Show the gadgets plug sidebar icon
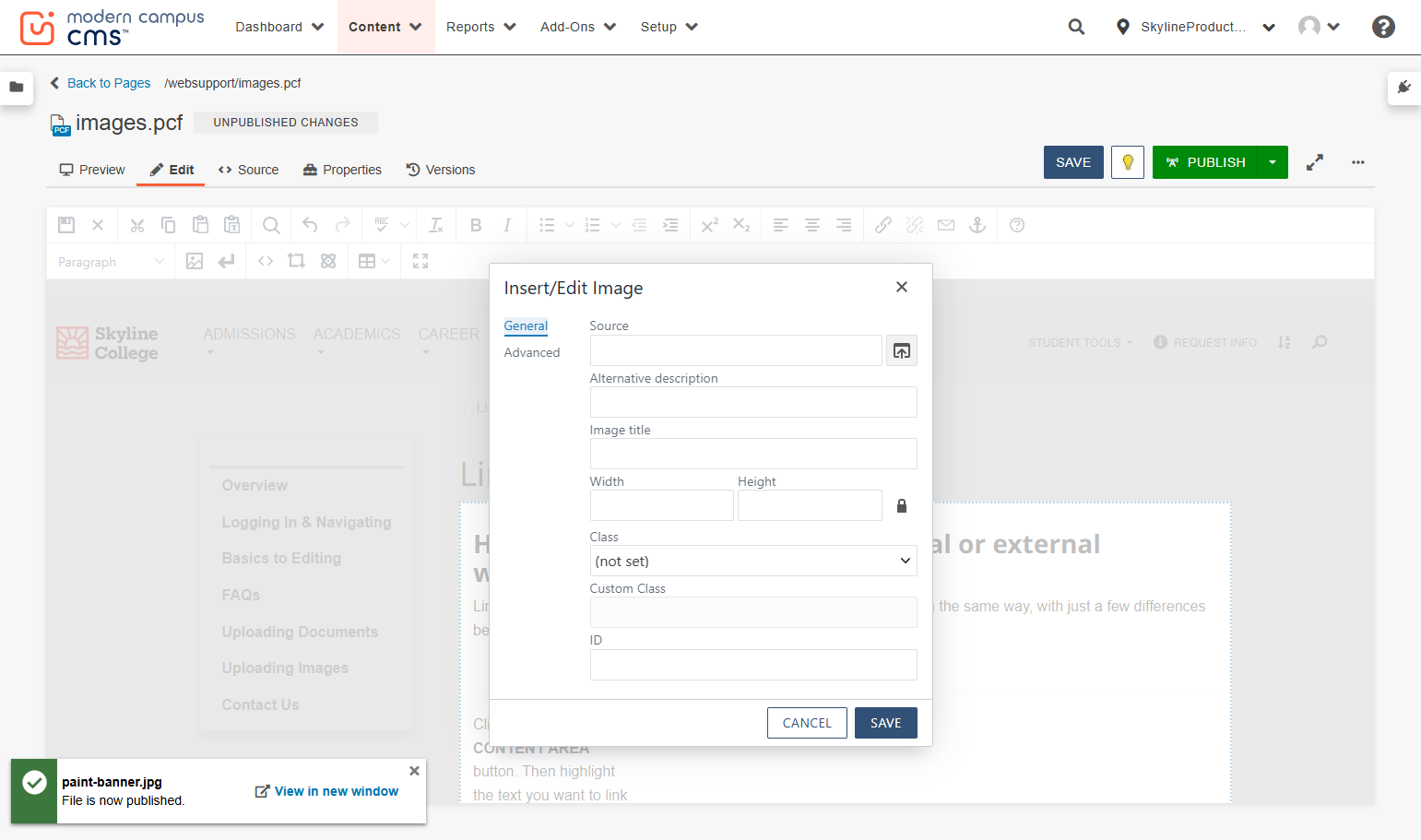The width and height of the screenshot is (1421, 840). pyautogui.click(x=1404, y=88)
